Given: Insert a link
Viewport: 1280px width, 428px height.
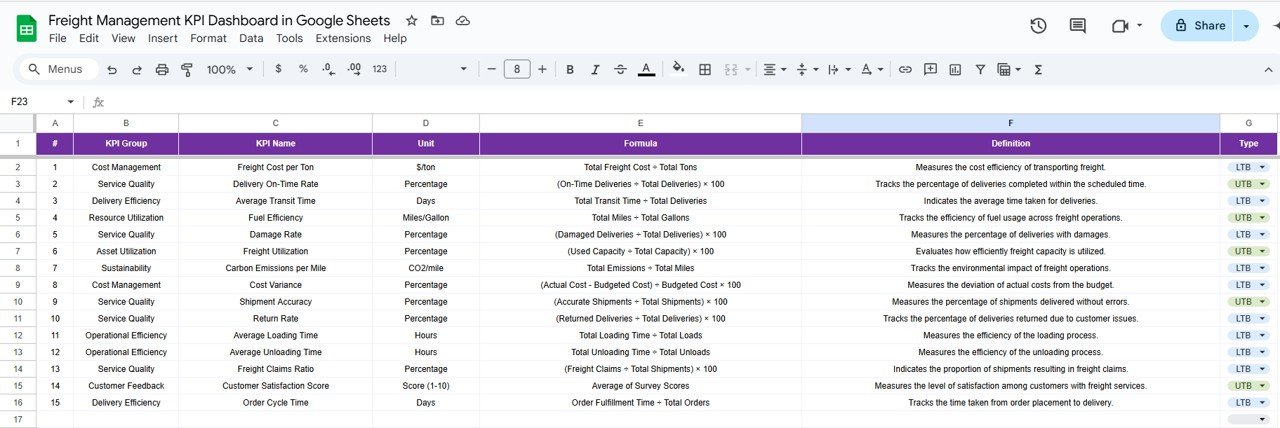Looking at the screenshot, I should [905, 69].
